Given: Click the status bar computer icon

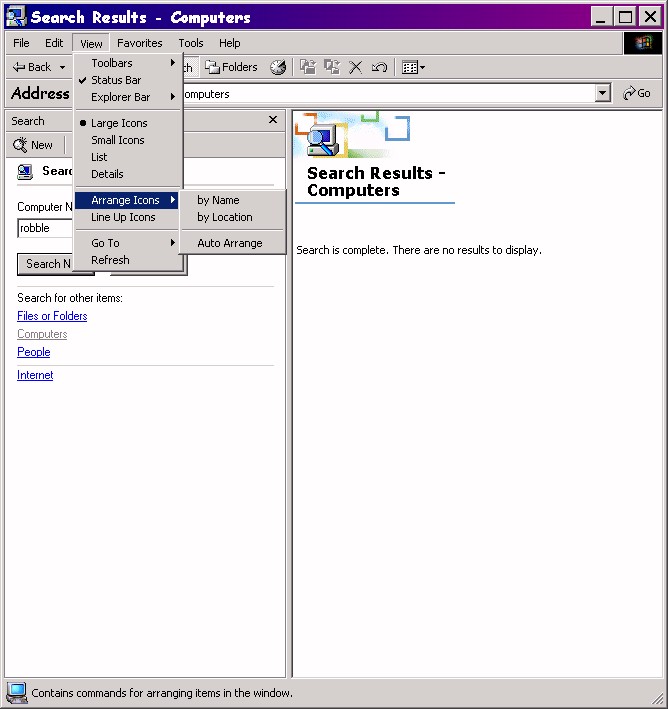Looking at the screenshot, I should [17, 693].
